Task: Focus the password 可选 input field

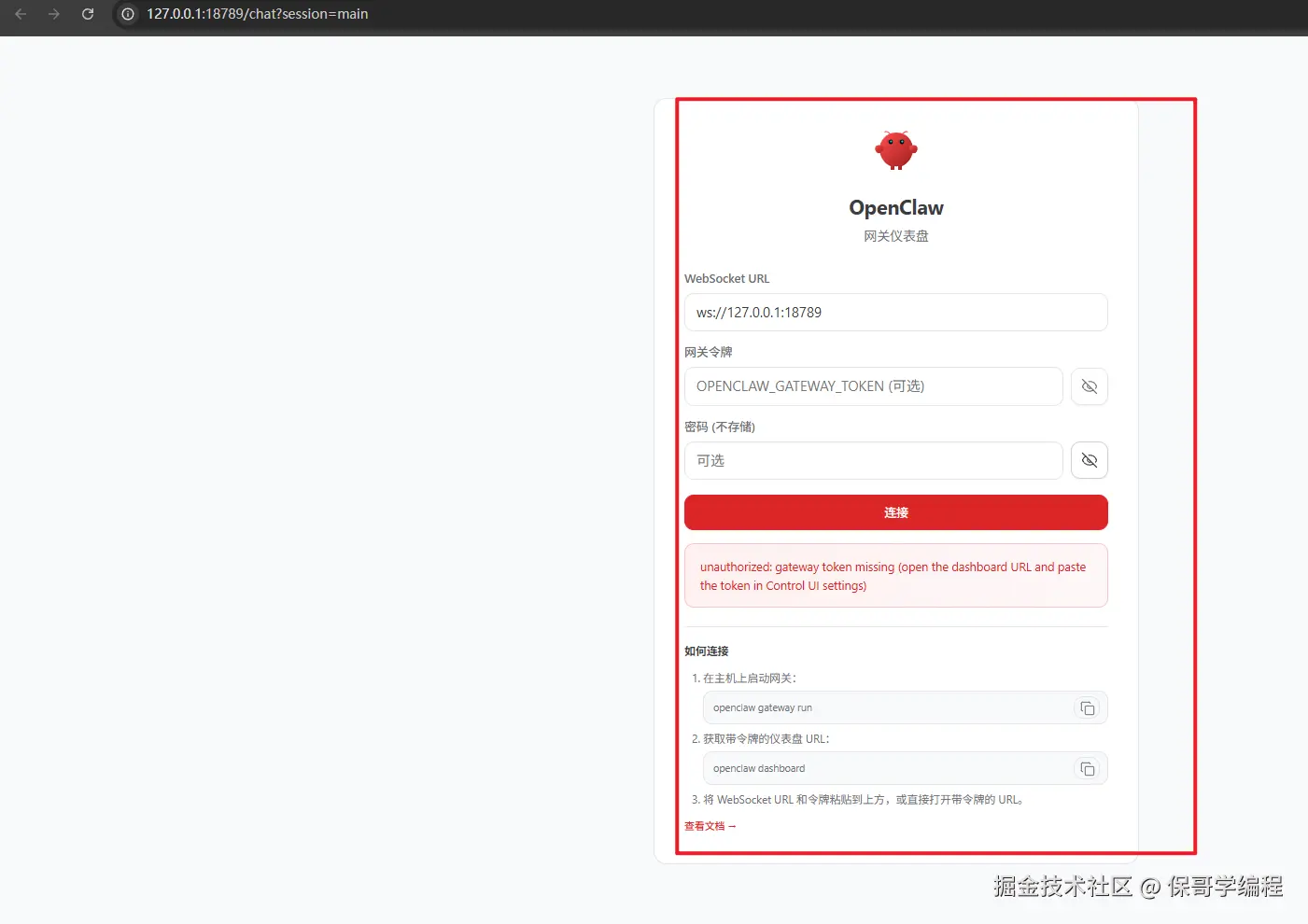Action: coord(873,460)
